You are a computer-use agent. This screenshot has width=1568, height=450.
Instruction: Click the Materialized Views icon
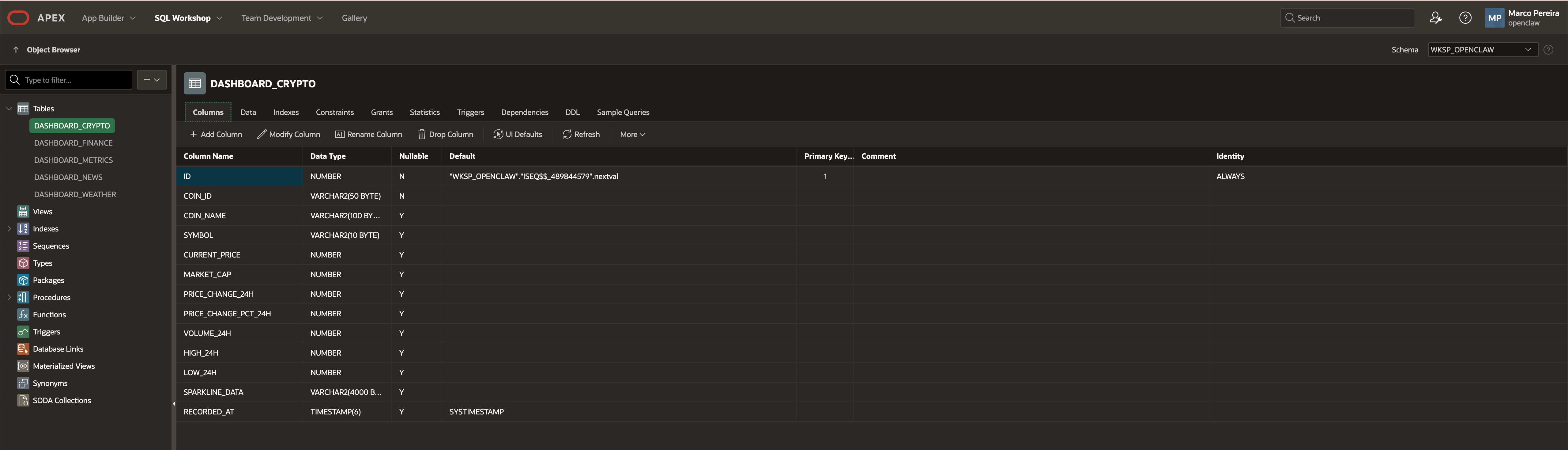[x=23, y=366]
